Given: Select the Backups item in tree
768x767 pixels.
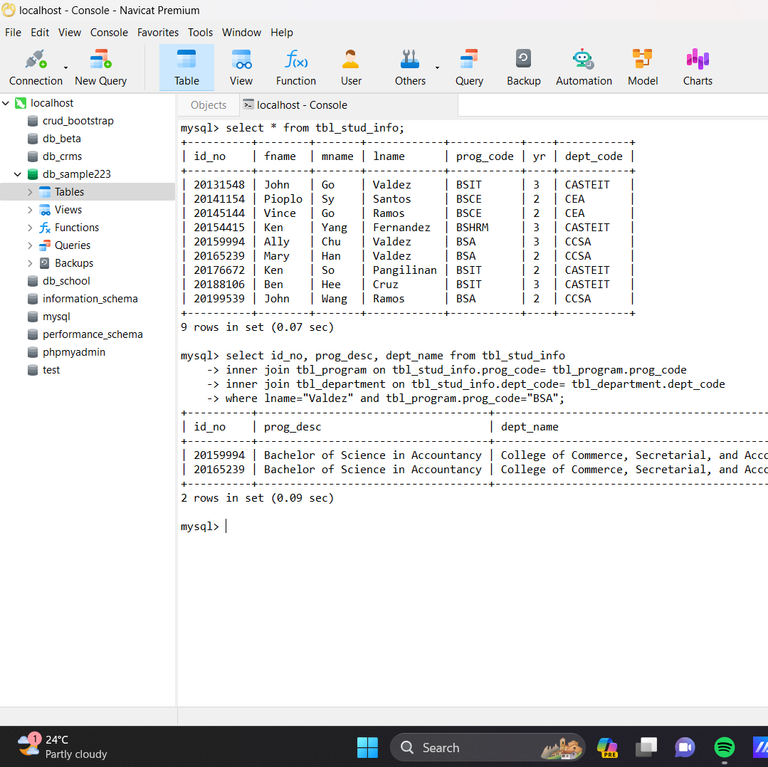Looking at the screenshot, I should [x=74, y=263].
